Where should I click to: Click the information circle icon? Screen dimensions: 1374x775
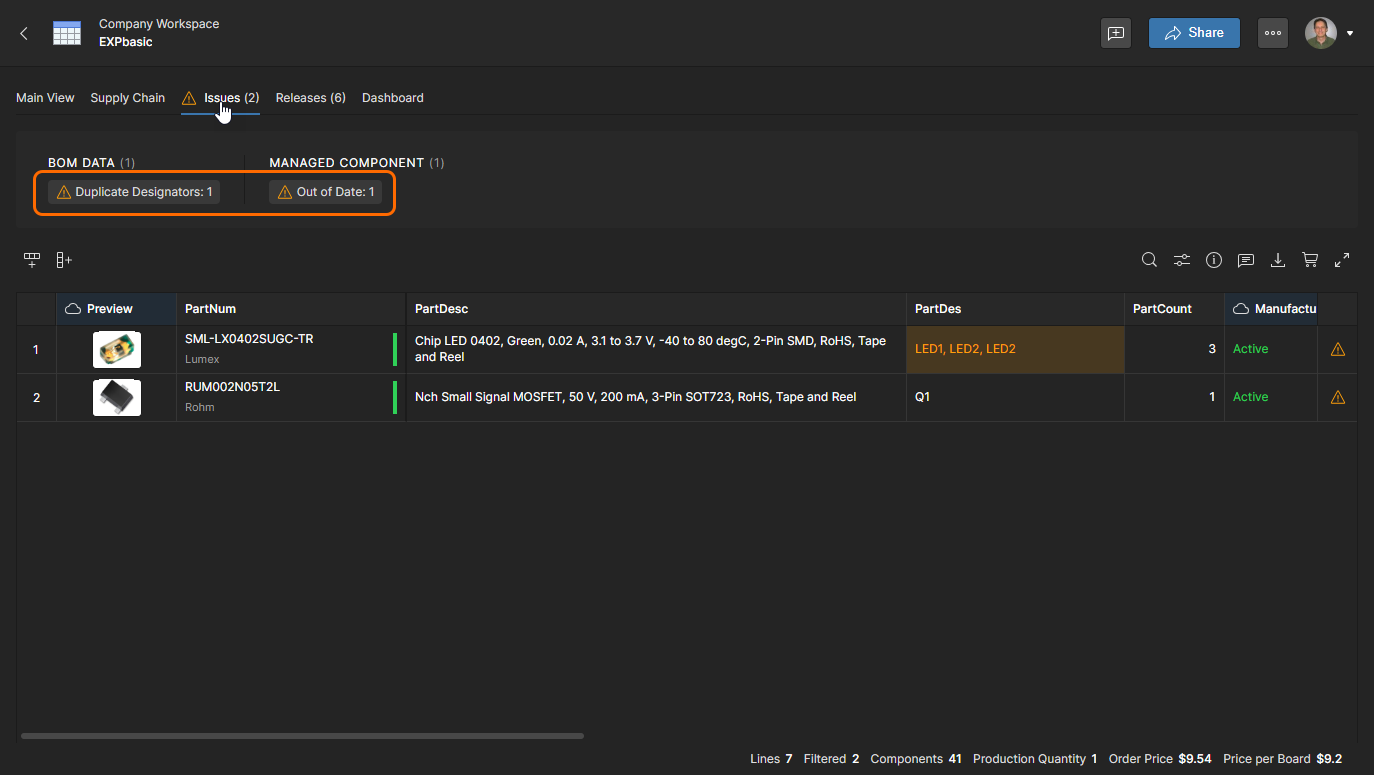pos(1214,260)
